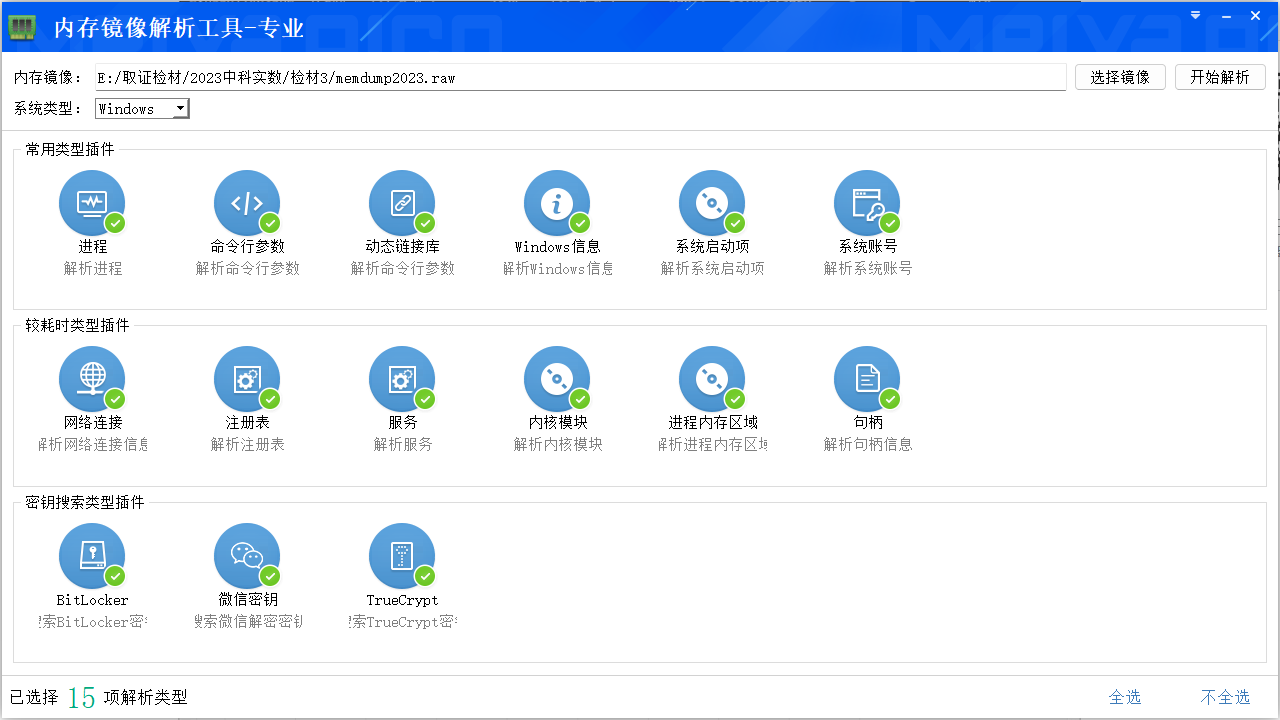Screen dimensions: 1280x720
Task: Click the 系统账号 label text
Action: pos(868,246)
